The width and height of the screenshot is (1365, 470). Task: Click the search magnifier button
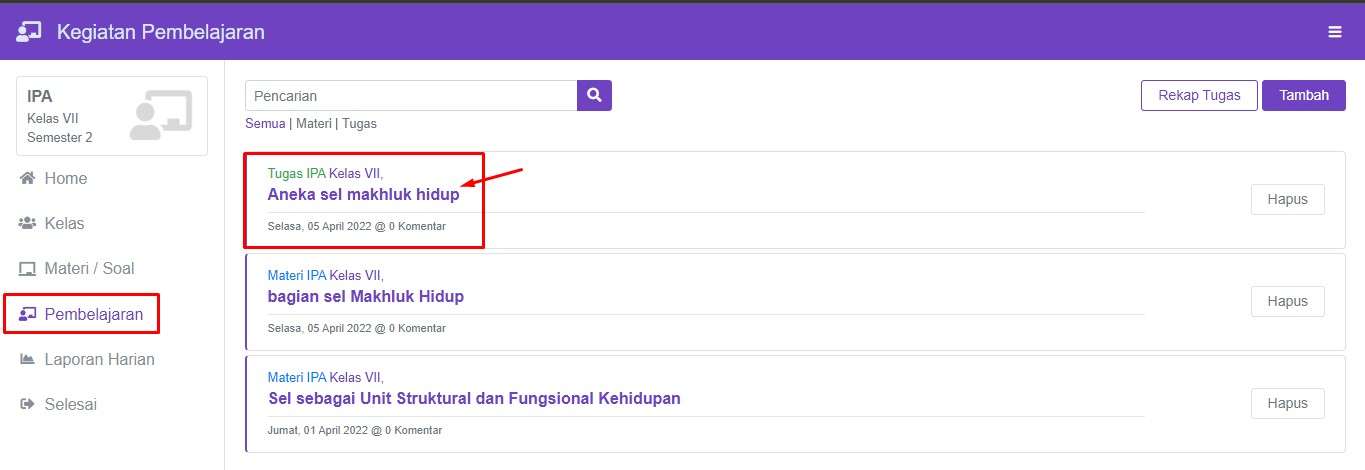pos(594,96)
